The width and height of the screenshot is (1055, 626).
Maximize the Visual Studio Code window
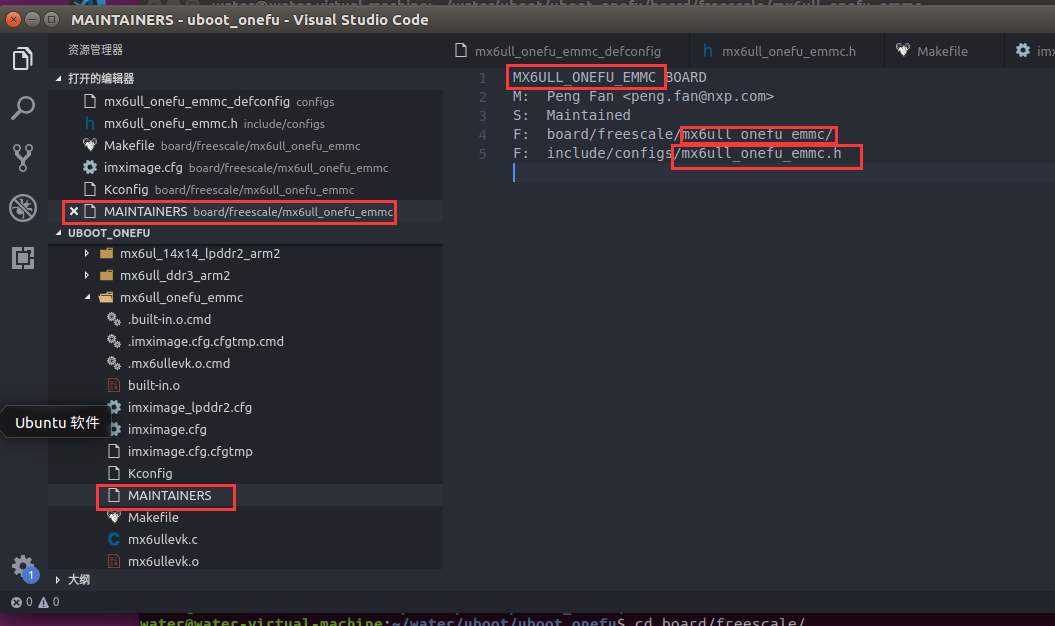pyautogui.click(x=51, y=20)
